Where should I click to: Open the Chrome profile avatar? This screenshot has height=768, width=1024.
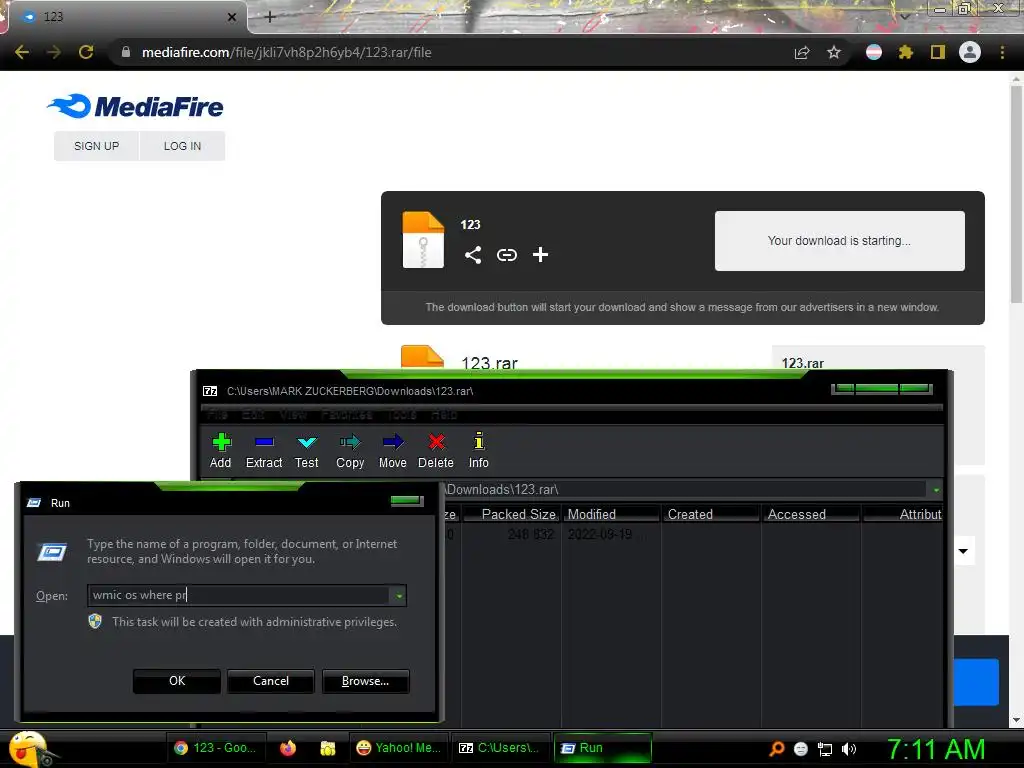(x=970, y=52)
